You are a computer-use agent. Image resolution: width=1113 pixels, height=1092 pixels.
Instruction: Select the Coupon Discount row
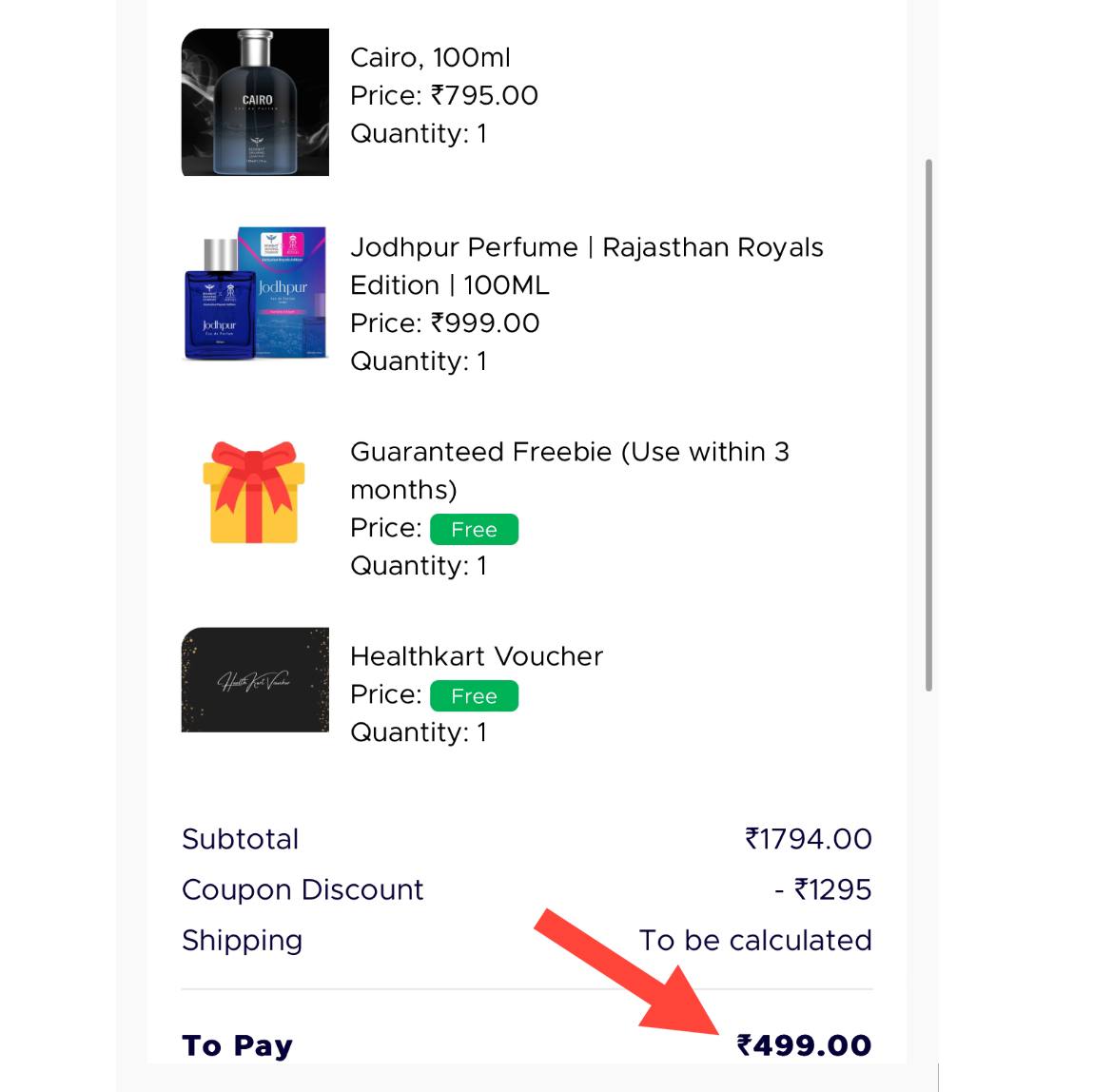(x=303, y=889)
